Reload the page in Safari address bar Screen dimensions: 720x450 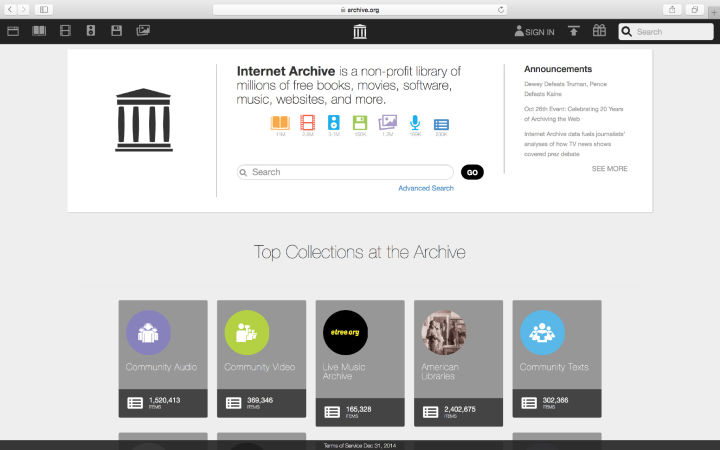(x=499, y=9)
